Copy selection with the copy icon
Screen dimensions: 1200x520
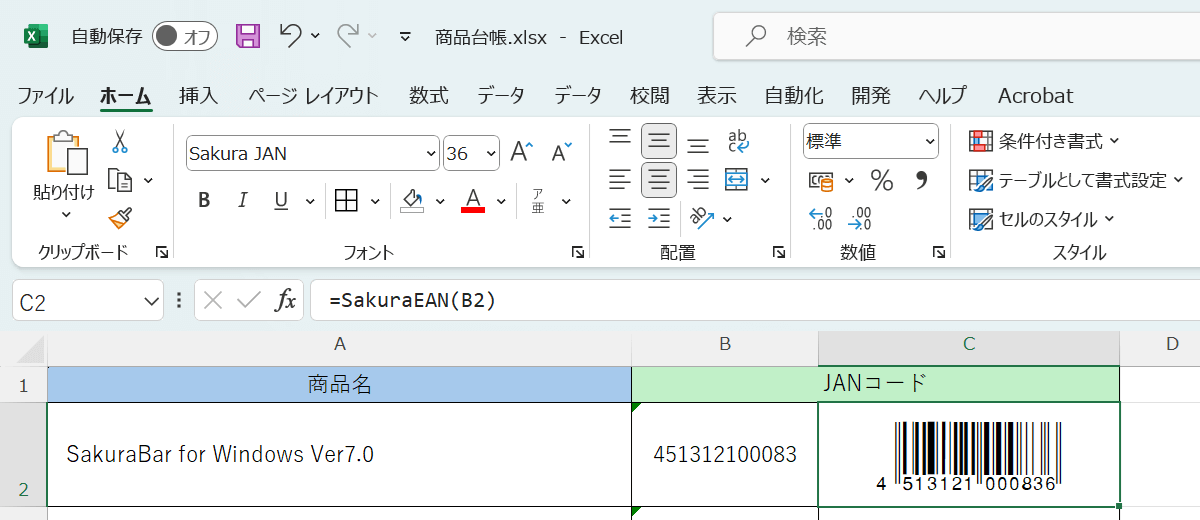coord(120,181)
